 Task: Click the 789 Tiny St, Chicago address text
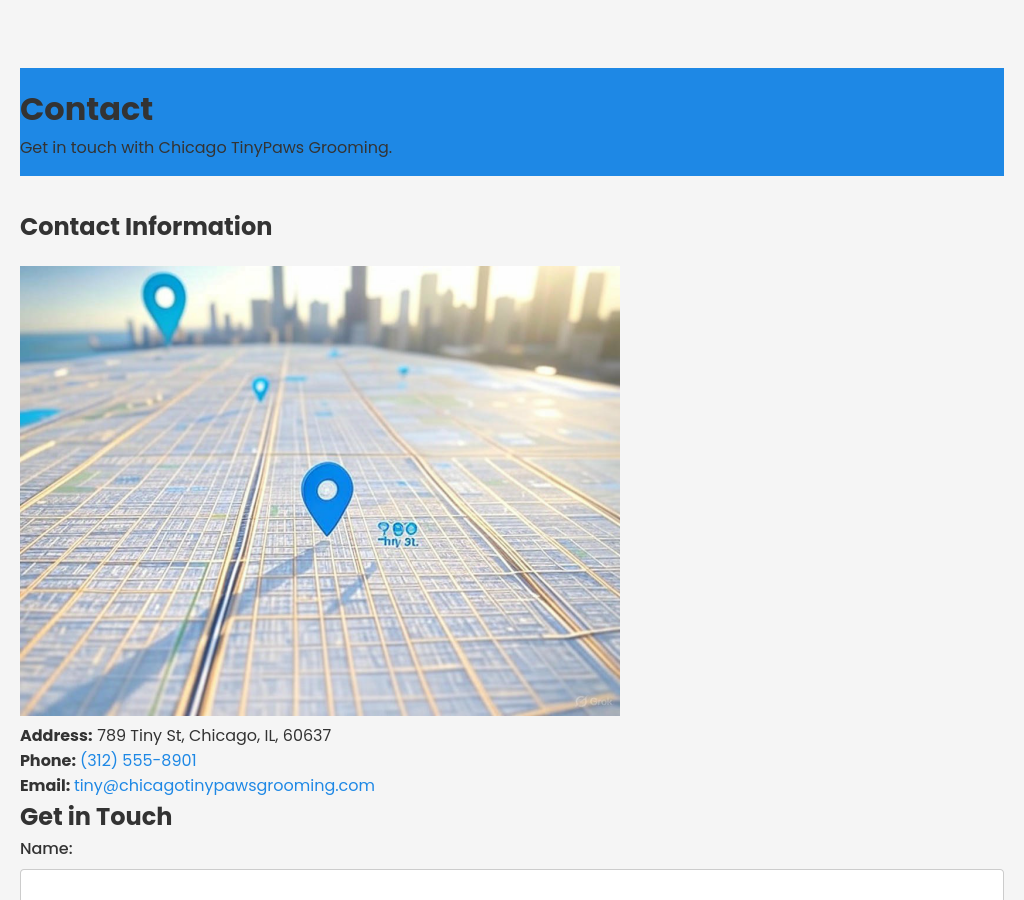214,736
